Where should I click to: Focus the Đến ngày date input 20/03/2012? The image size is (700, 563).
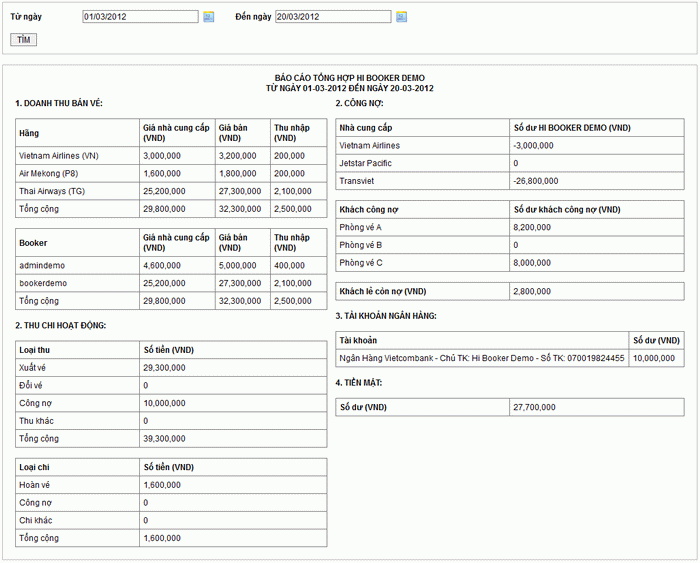(333, 17)
